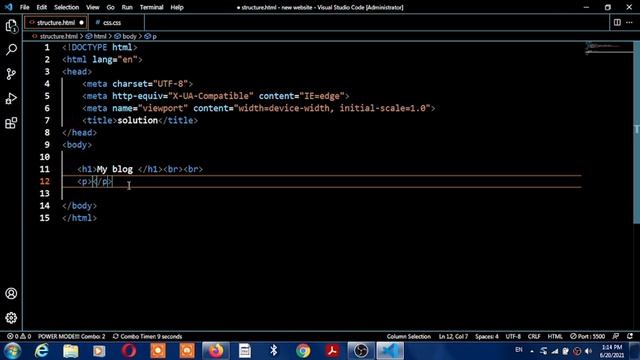Click line number 11 in gutter

click(44, 169)
